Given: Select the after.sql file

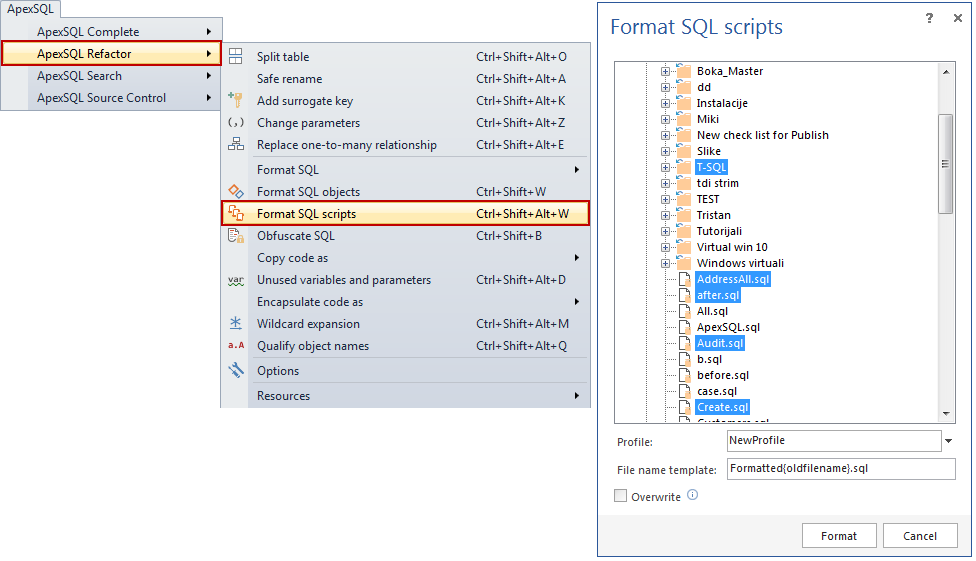Looking at the screenshot, I should point(718,295).
